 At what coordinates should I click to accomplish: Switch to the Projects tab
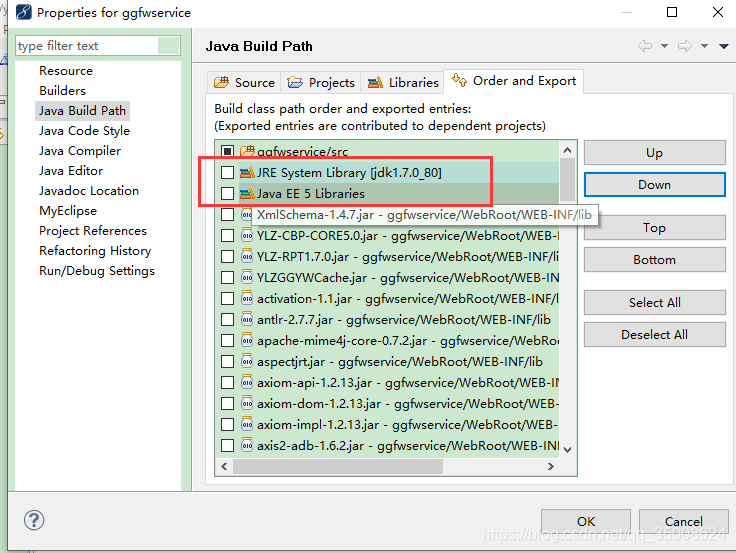click(x=321, y=83)
